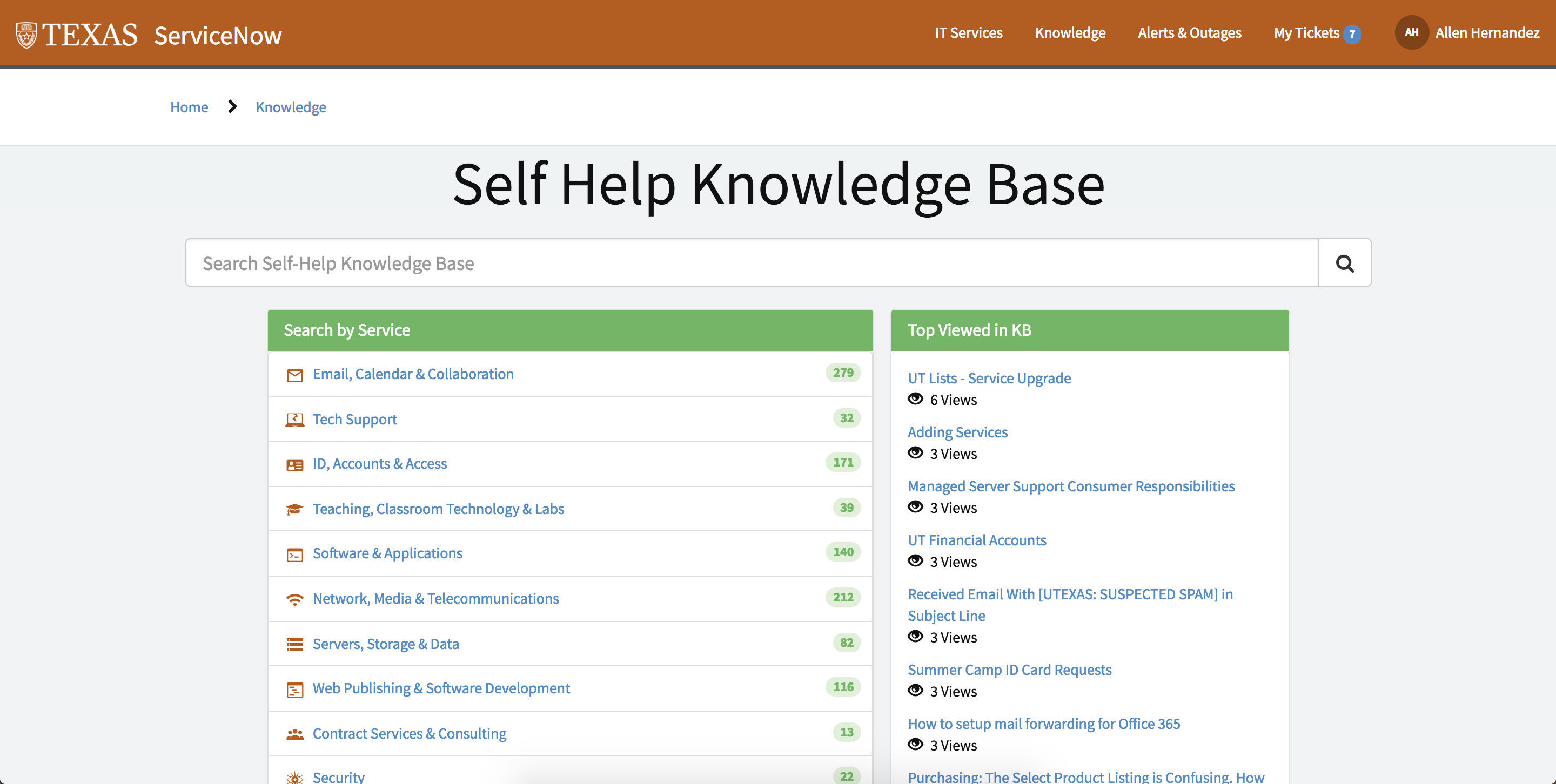The image size is (1556, 784).
Task: Click the terminal icon for Software & Applications
Action: (295, 554)
